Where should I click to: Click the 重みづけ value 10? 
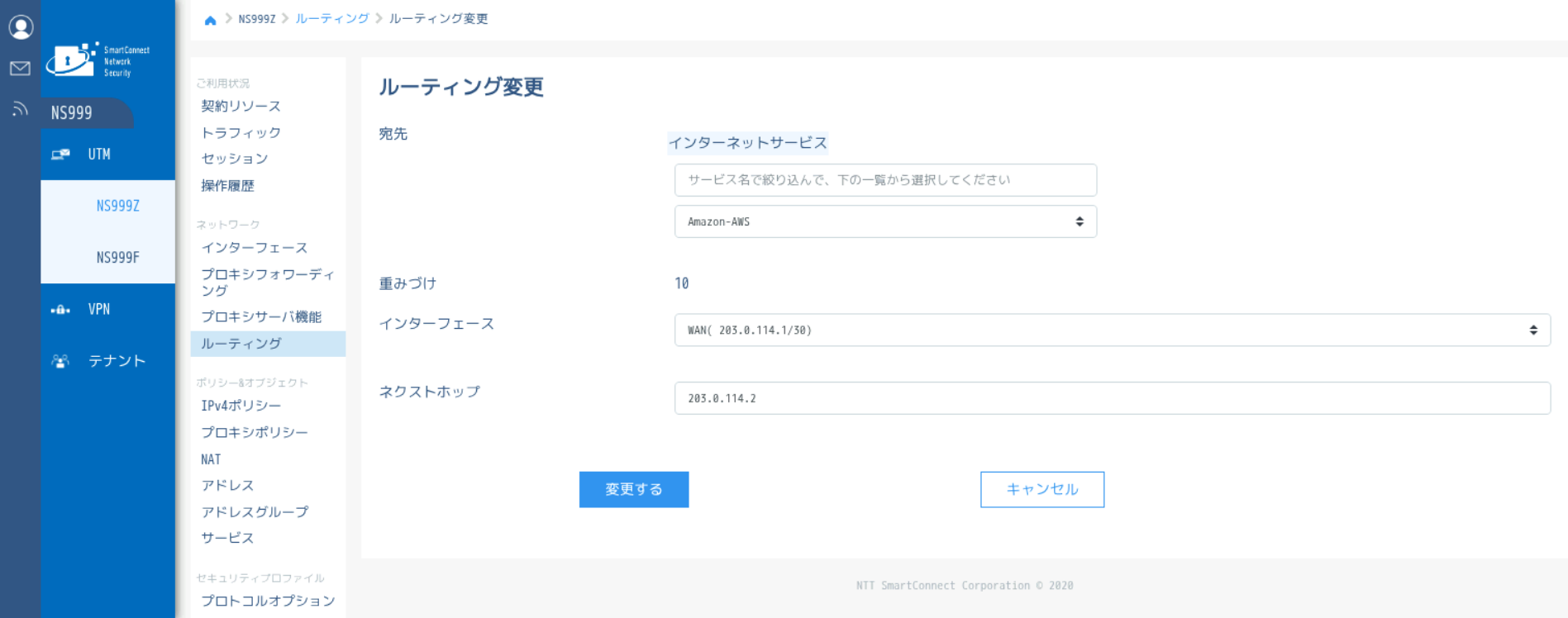tap(681, 283)
